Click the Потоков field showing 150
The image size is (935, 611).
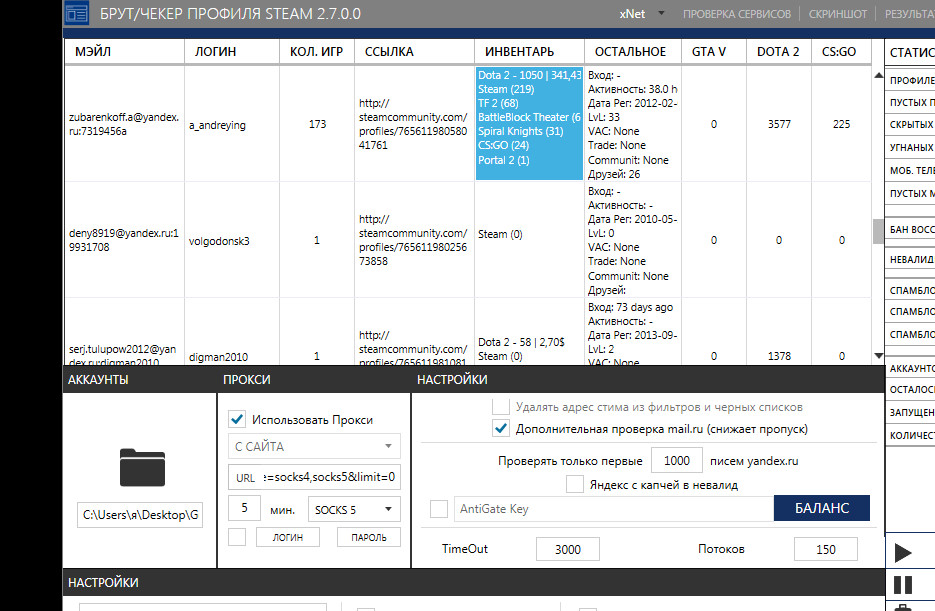click(826, 549)
